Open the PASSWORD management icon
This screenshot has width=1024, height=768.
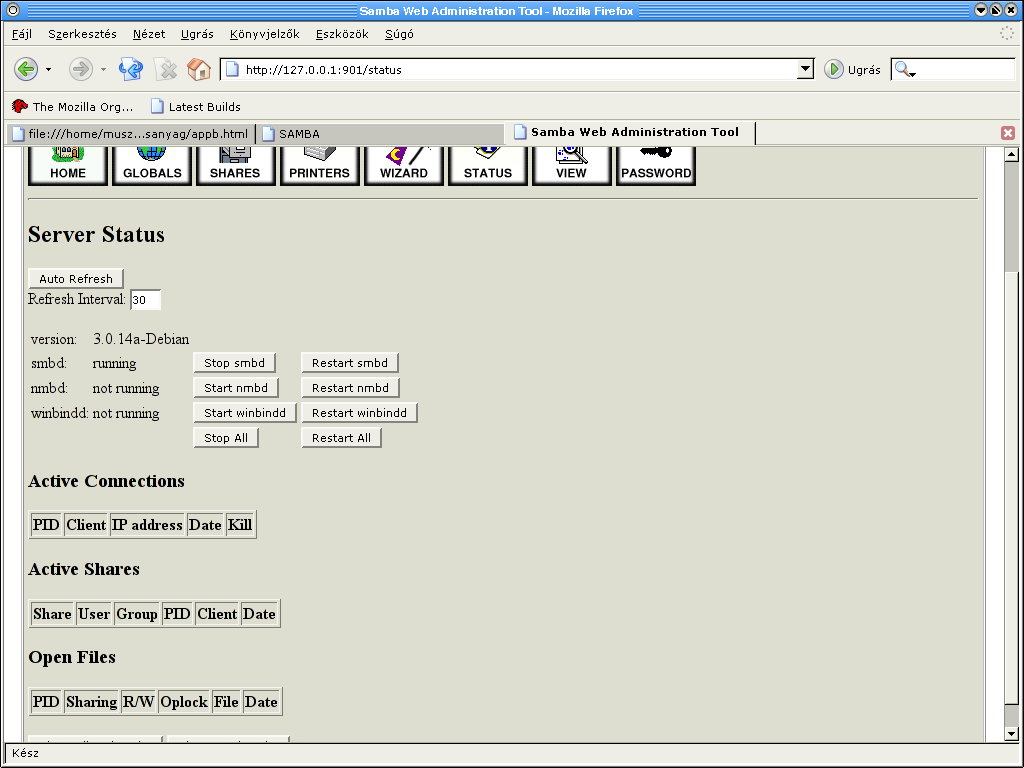[656, 166]
